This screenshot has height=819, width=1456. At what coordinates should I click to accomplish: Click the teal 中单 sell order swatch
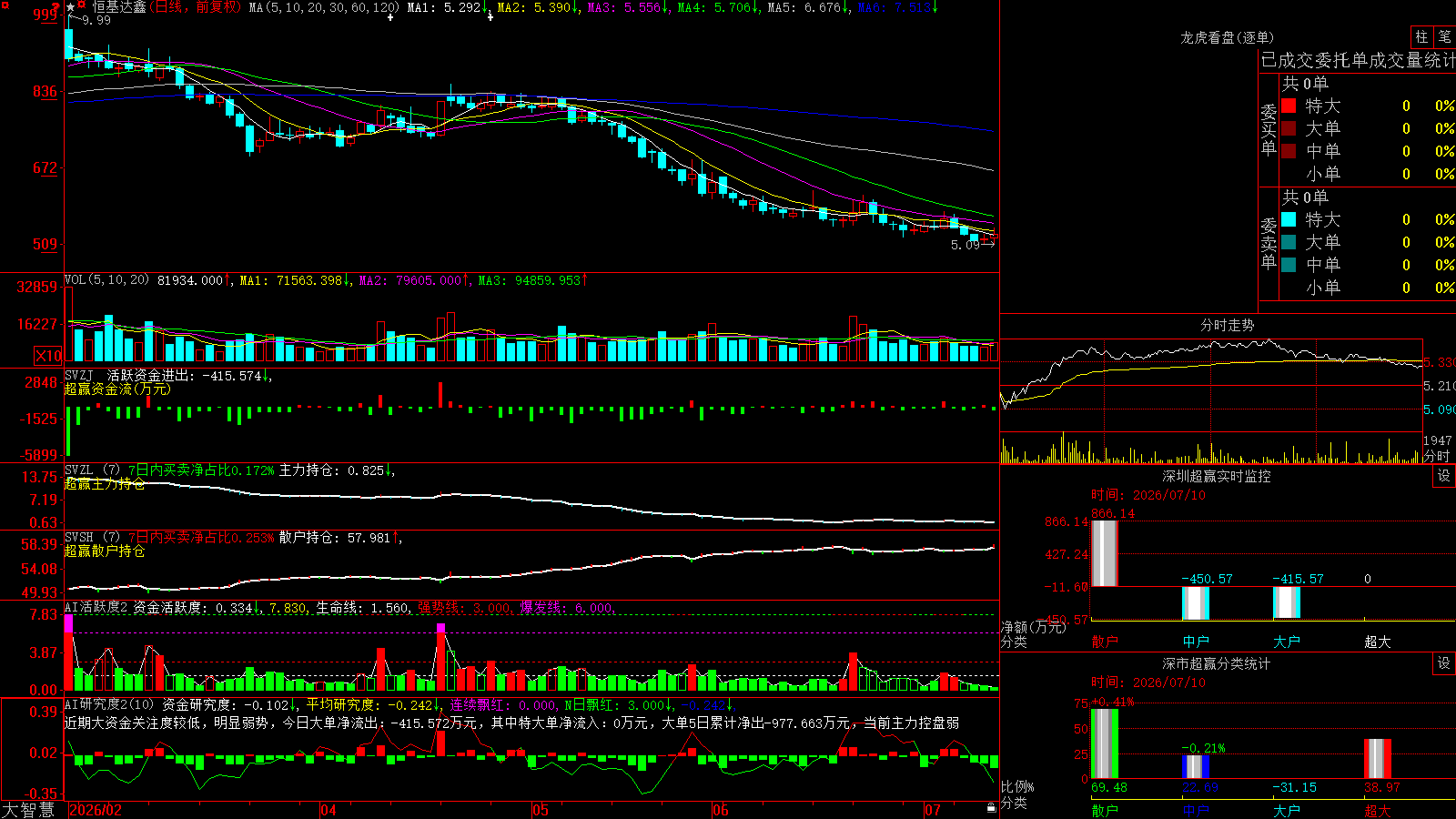click(x=1289, y=265)
